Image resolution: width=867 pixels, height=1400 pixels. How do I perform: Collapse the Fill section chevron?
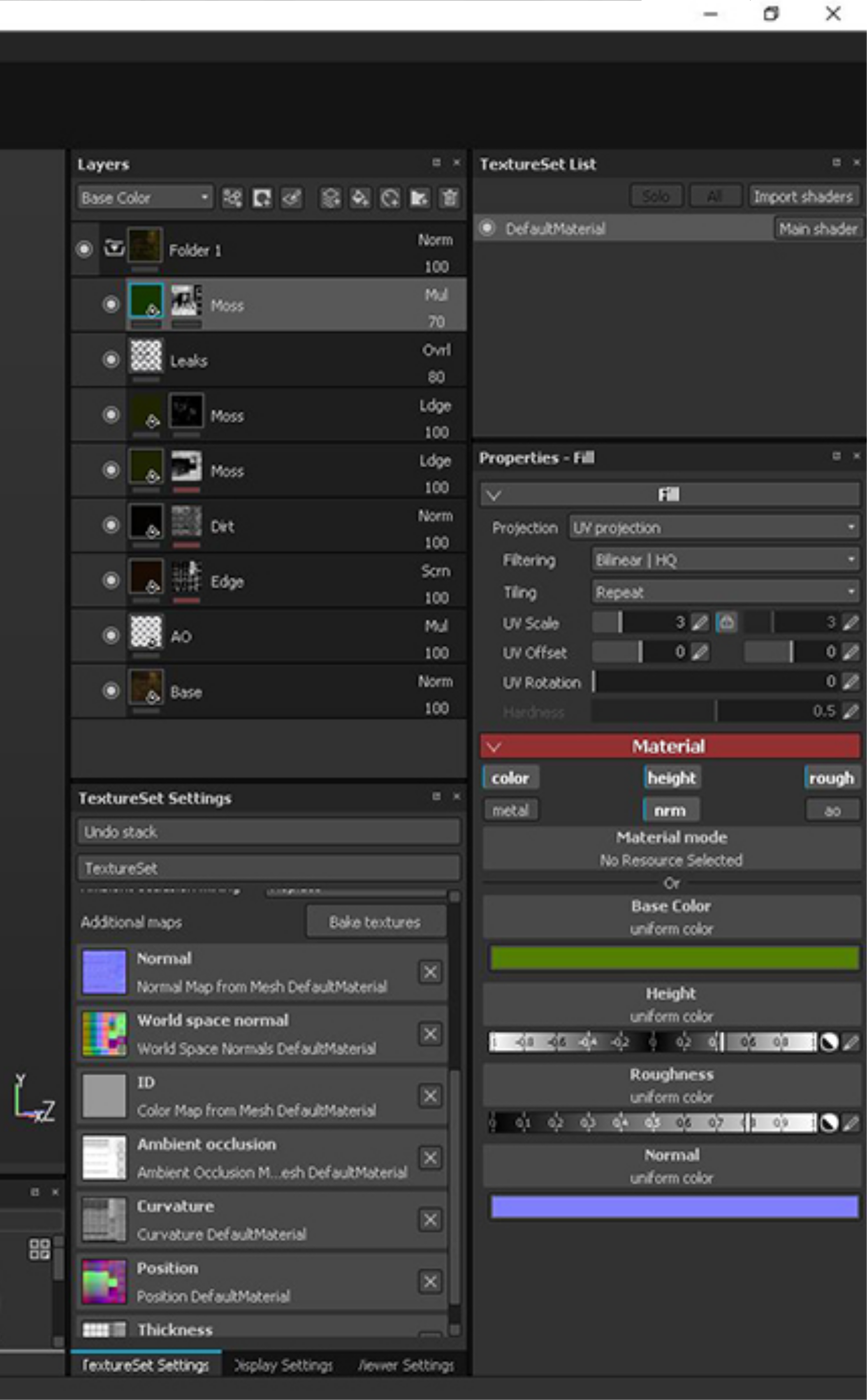[494, 495]
